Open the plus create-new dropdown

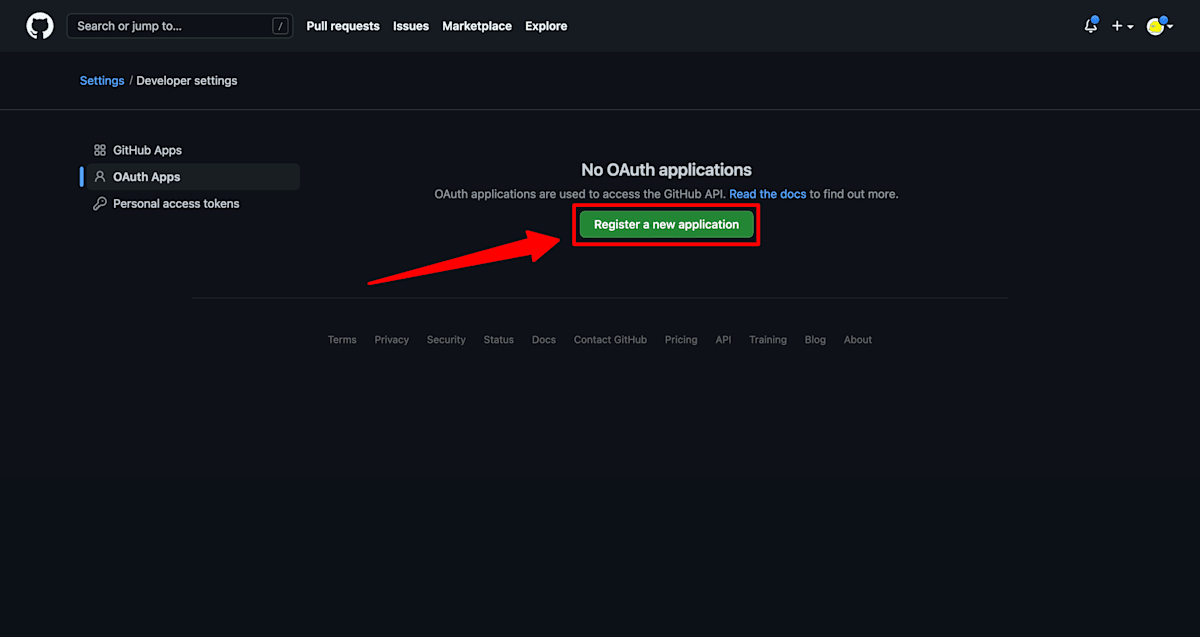click(x=1122, y=26)
